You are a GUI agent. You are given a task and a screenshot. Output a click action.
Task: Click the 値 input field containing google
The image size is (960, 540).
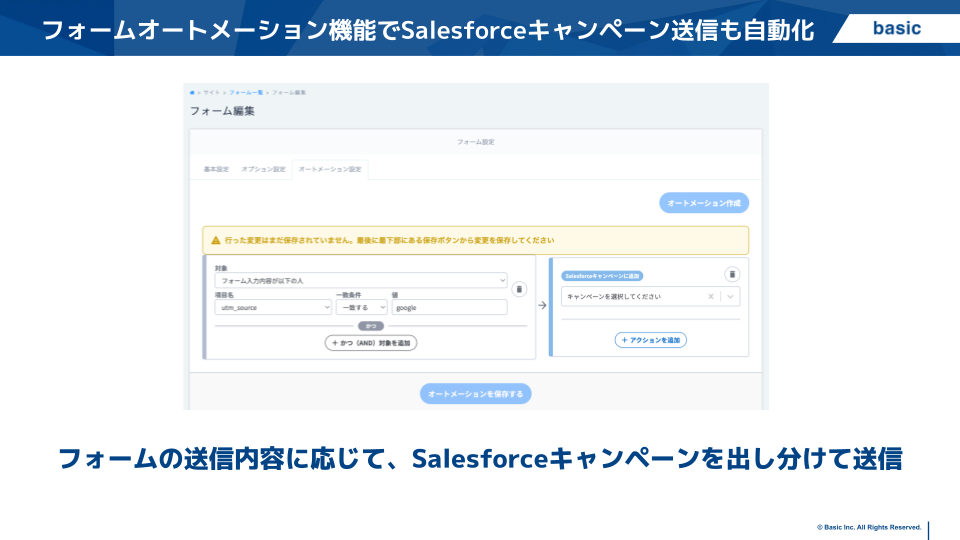coord(449,307)
